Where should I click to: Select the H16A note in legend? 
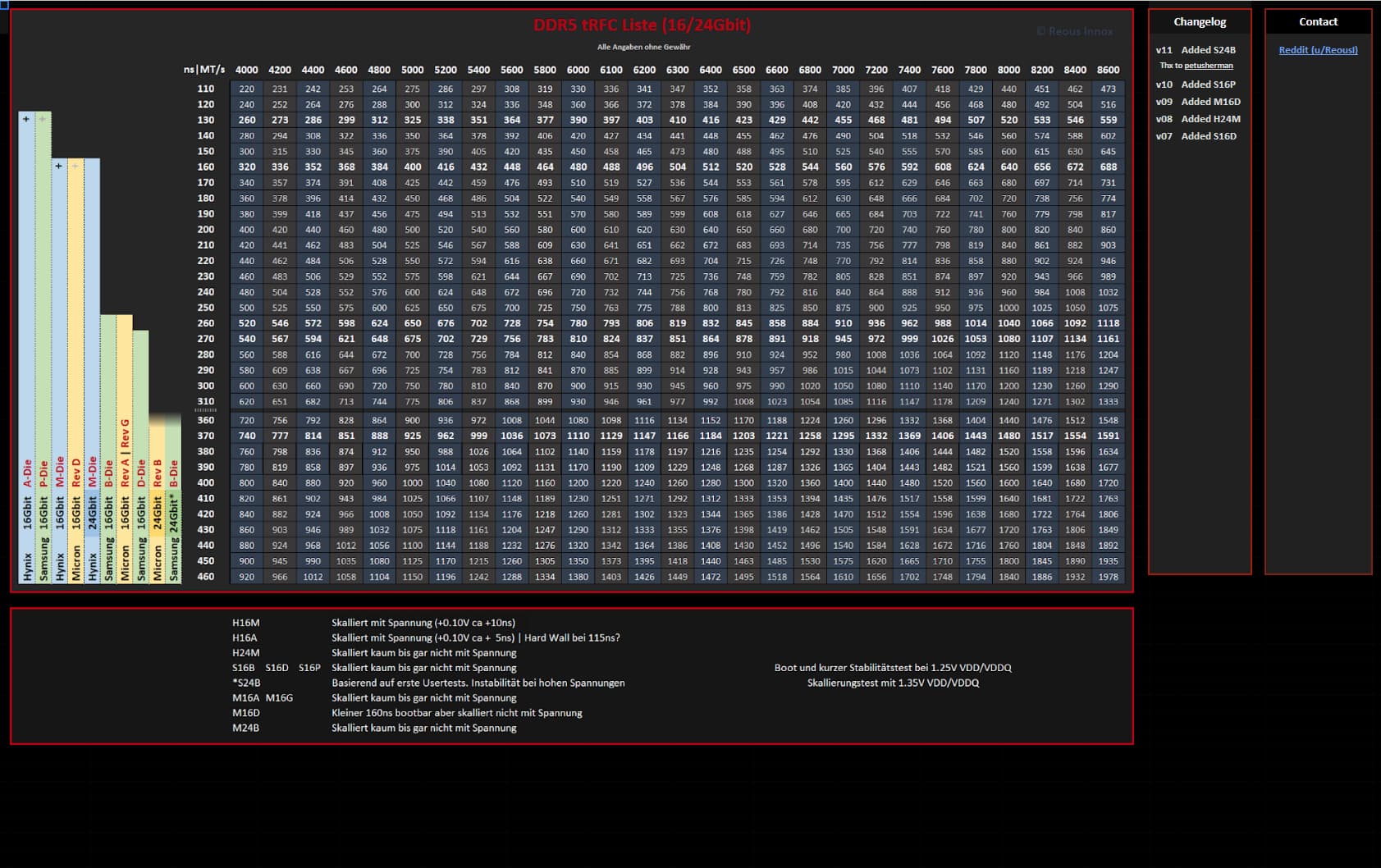click(245, 637)
